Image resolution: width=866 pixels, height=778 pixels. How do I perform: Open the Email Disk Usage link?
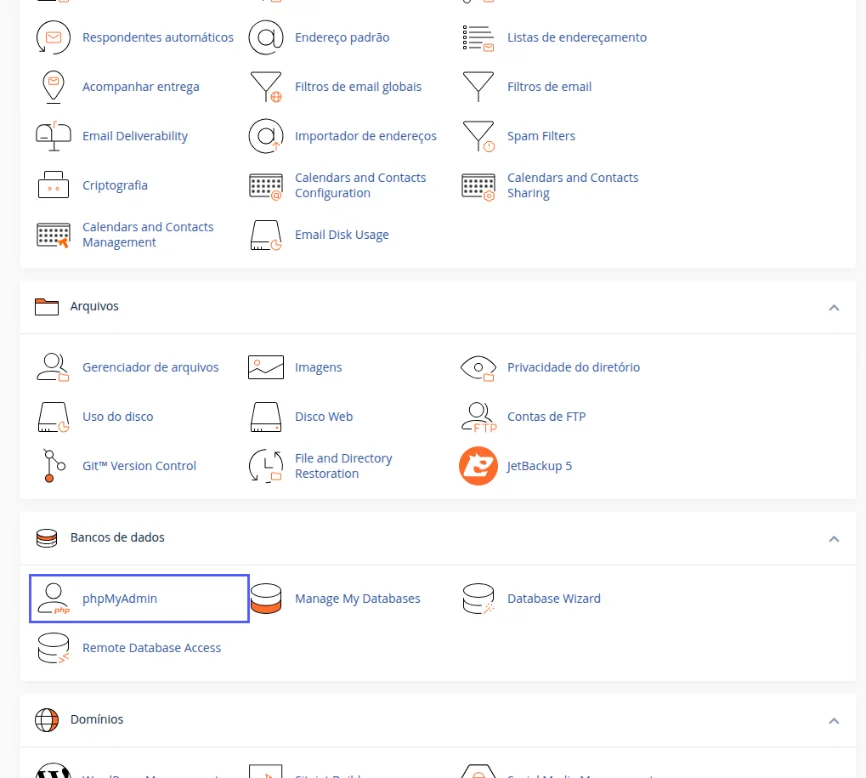[x=342, y=235]
